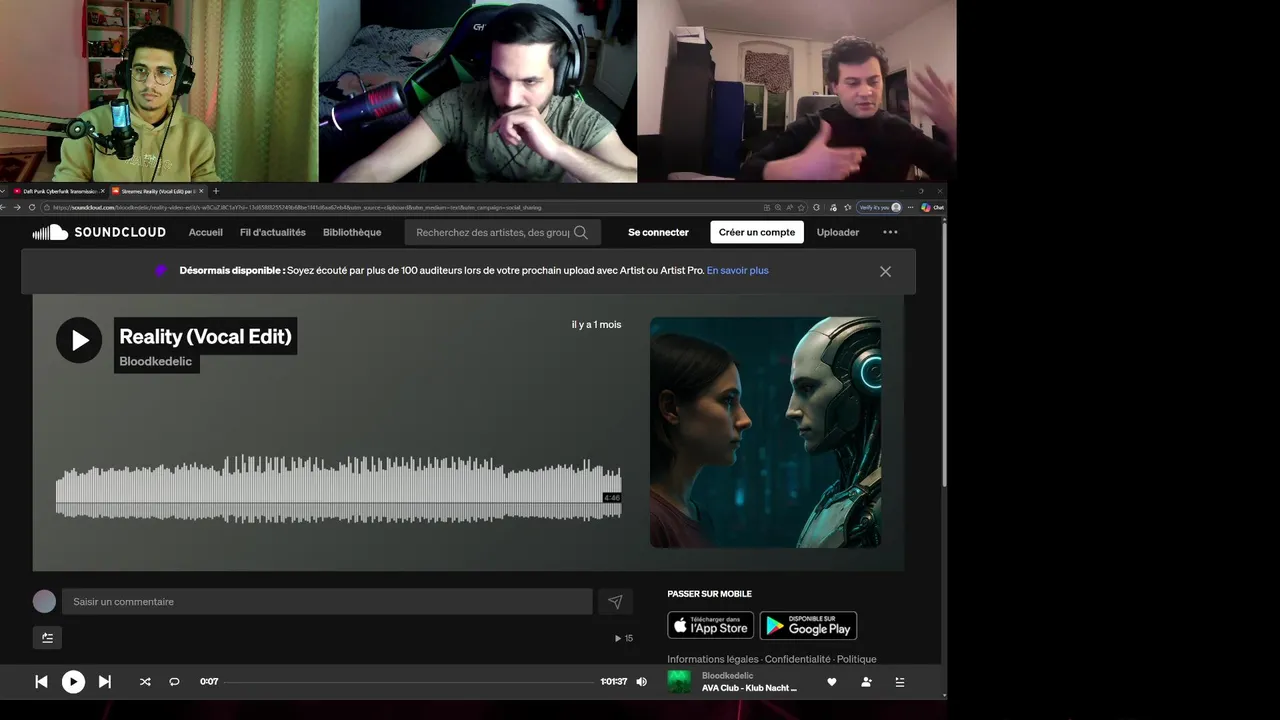Open the Google Play download badge
Screen dimensions: 1280x720
pos(808,625)
